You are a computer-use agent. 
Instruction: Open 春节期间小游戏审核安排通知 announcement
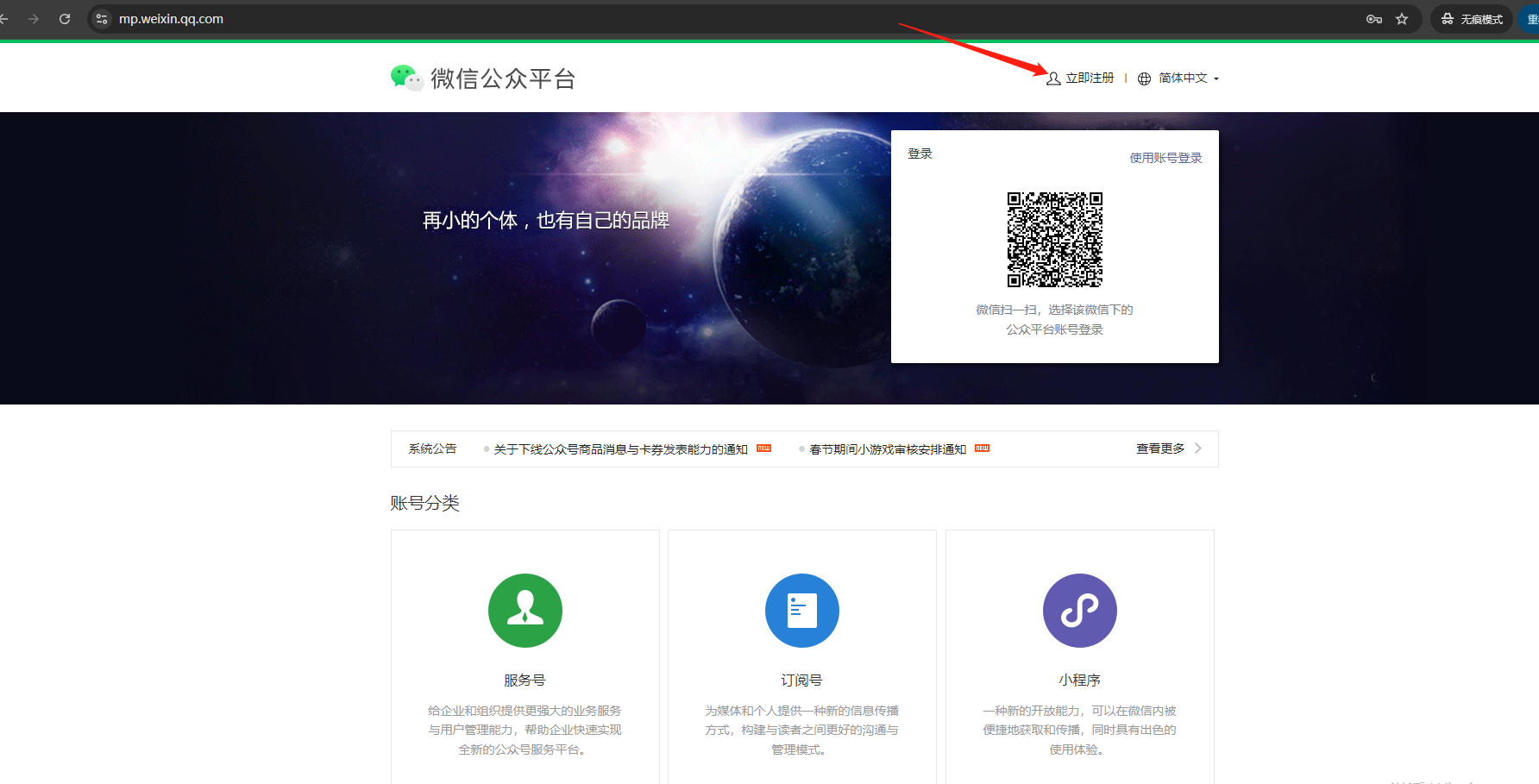[888, 449]
